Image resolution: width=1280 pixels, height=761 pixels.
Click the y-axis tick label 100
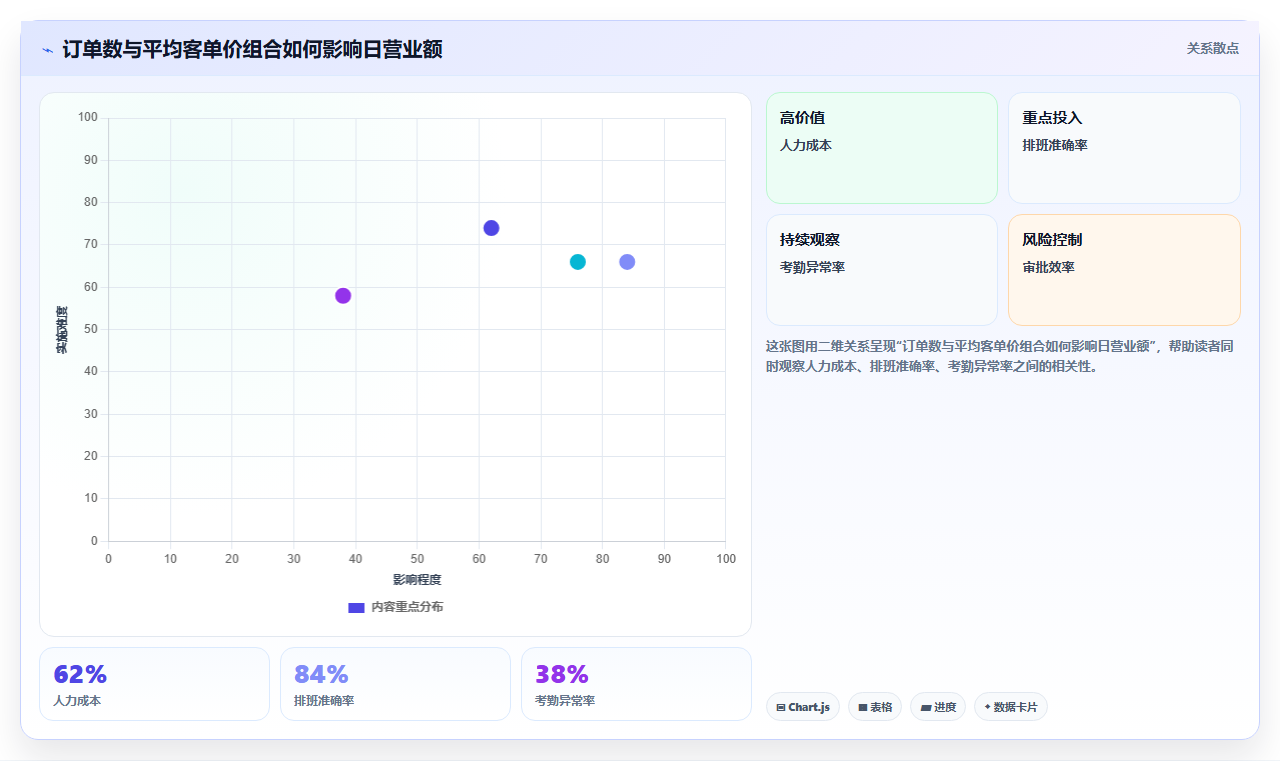88,118
